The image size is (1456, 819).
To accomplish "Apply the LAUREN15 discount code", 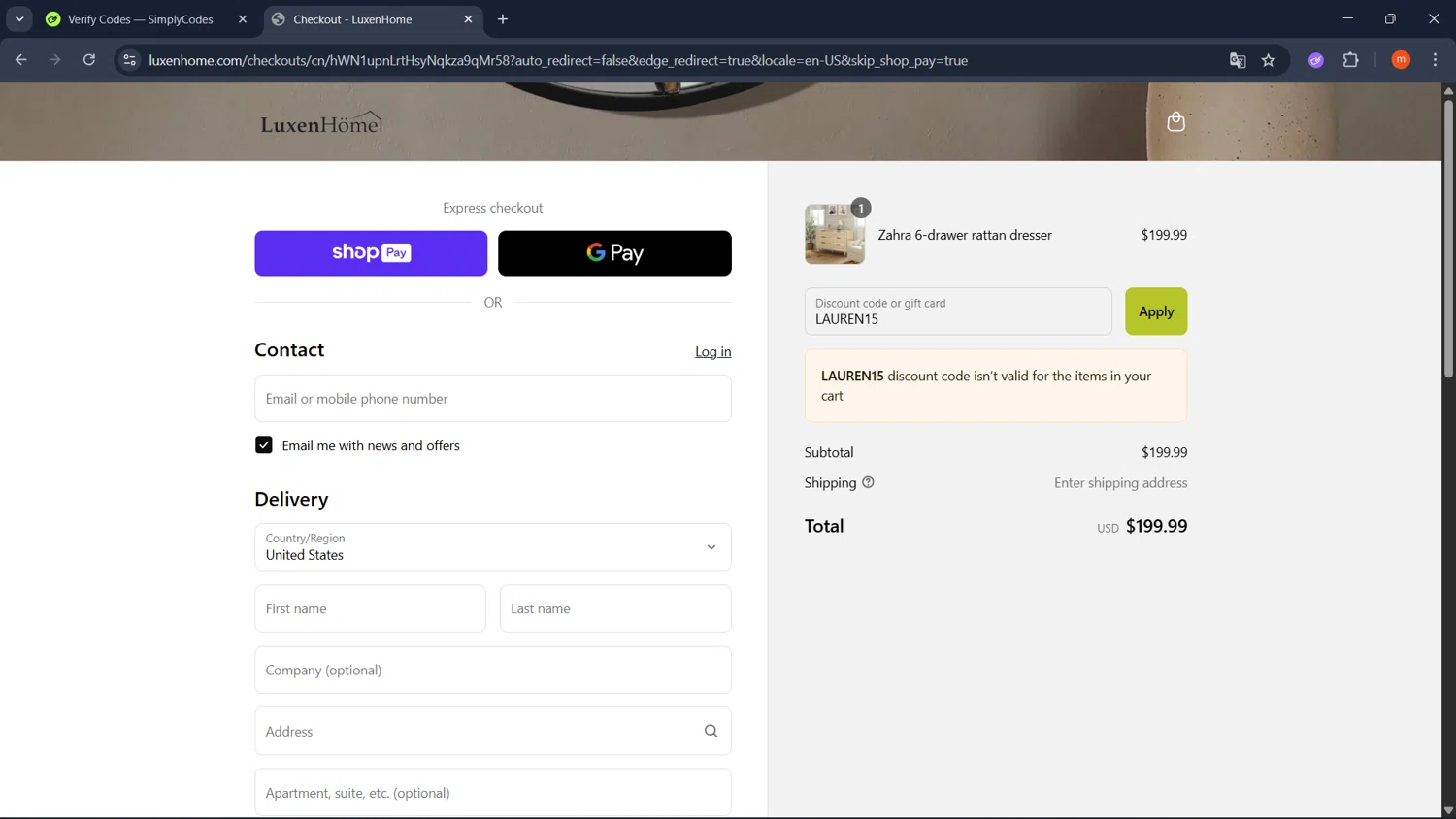I will (1156, 311).
